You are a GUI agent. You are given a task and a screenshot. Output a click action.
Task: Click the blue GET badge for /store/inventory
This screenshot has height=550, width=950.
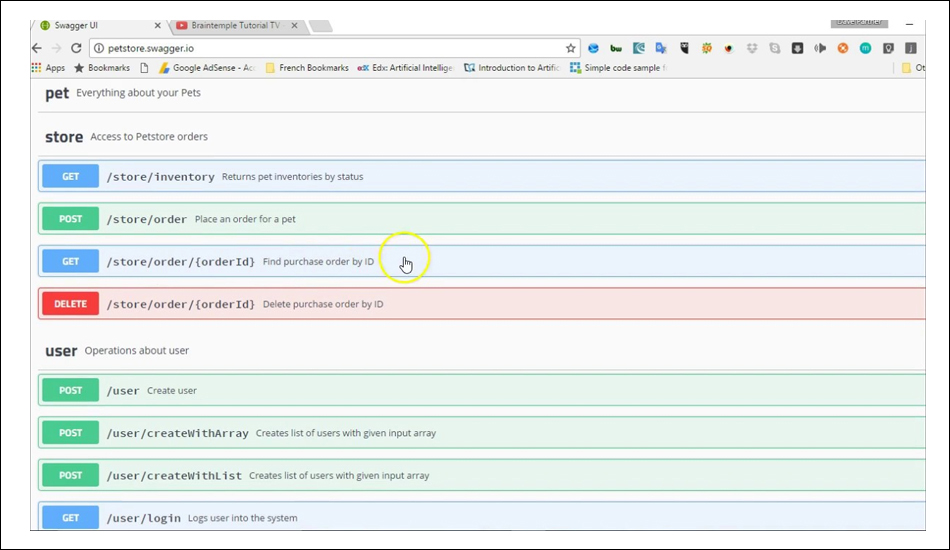[70, 176]
